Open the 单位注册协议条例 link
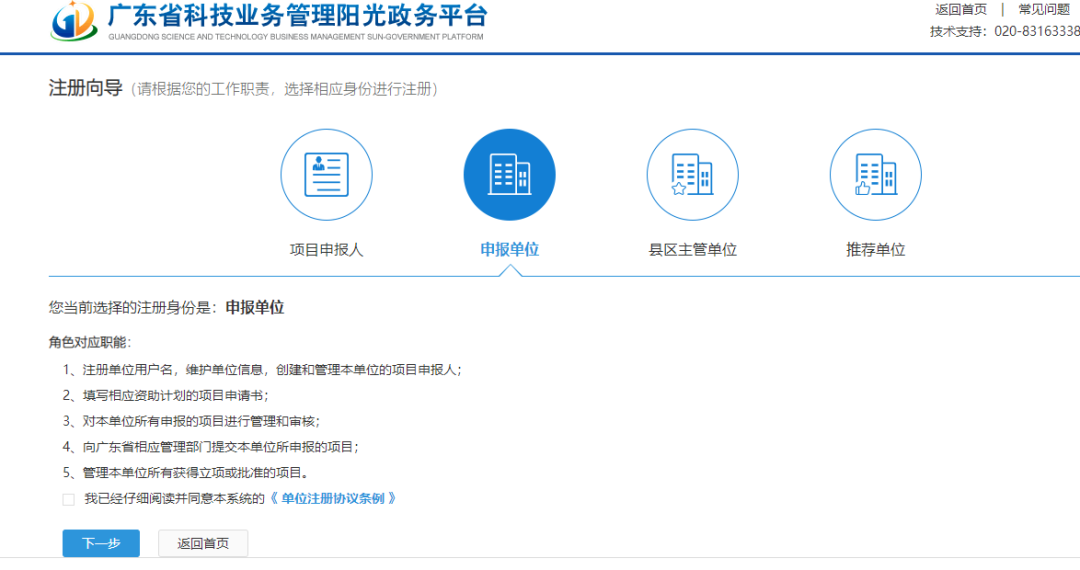 pyautogui.click(x=334, y=498)
